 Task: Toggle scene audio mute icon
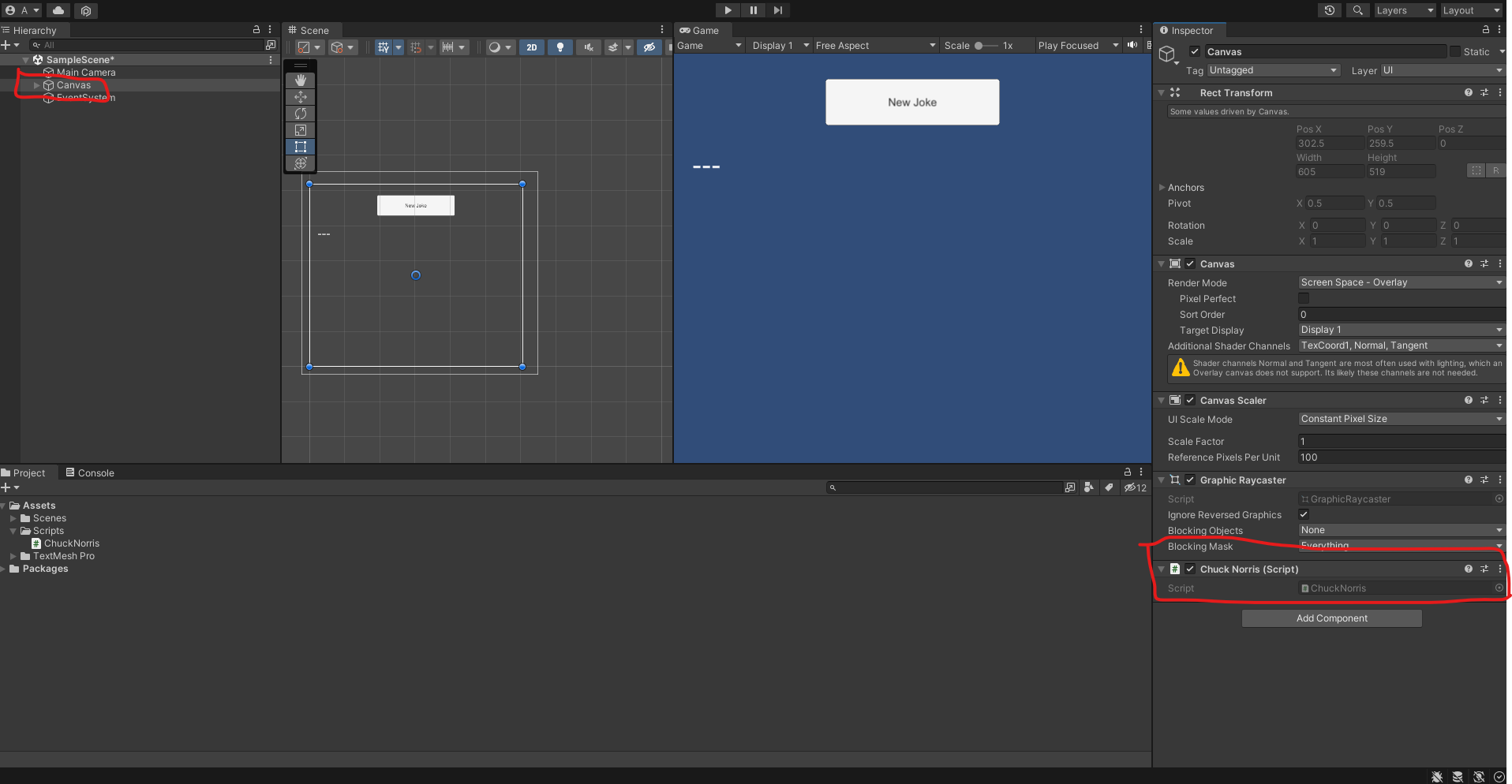coord(589,47)
